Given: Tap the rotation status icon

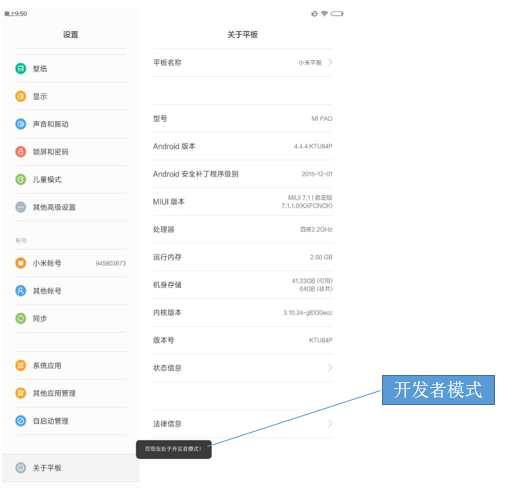Looking at the screenshot, I should coord(314,14).
